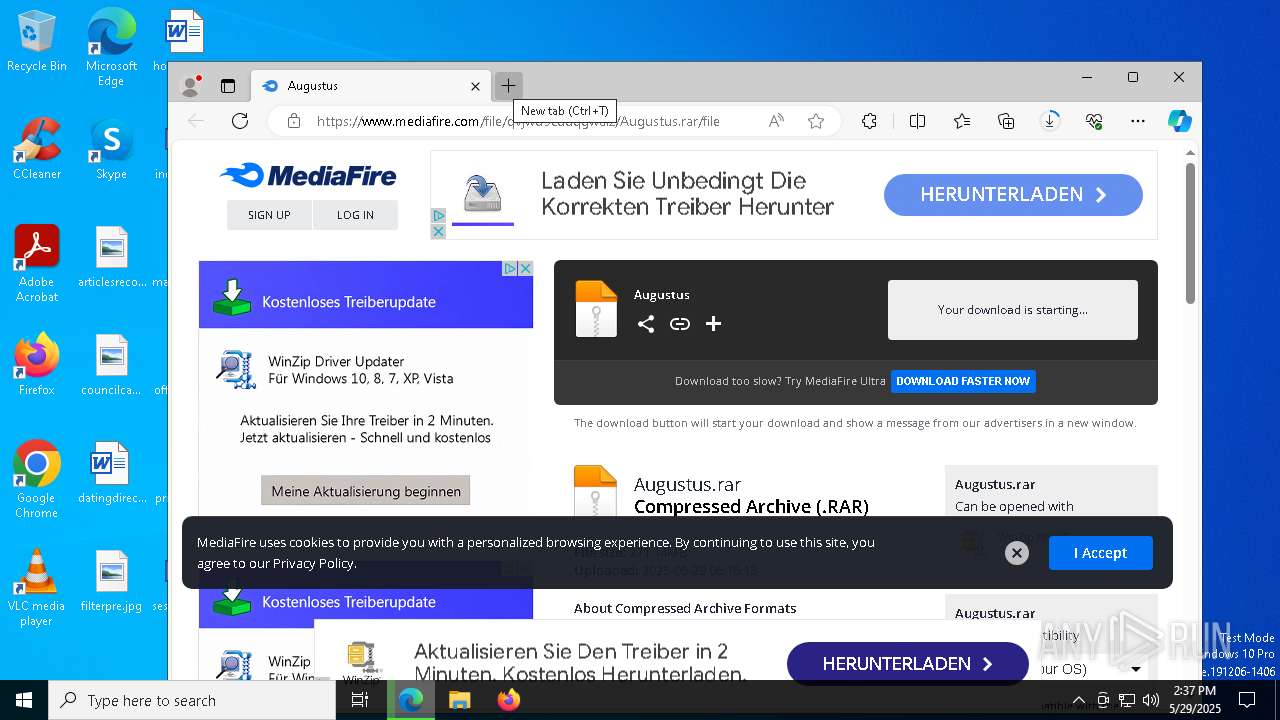Click the taskbar search box
1280x720 pixels.
pyautogui.click(x=192, y=700)
